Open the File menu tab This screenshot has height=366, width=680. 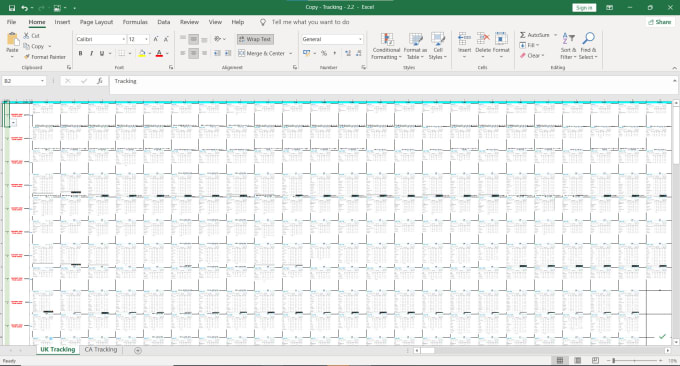click(12, 22)
